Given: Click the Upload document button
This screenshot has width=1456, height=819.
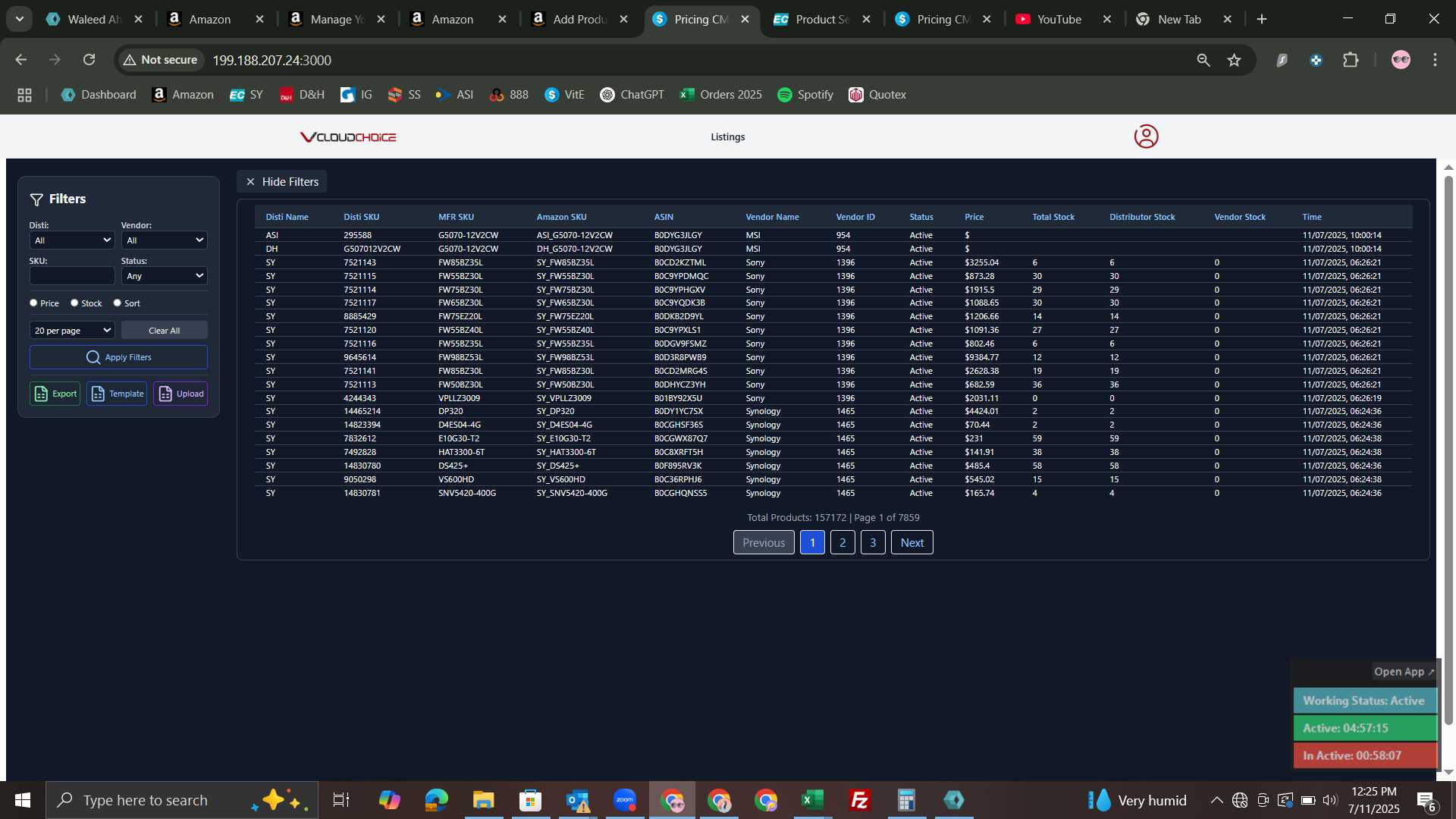Looking at the screenshot, I should coord(180,394).
